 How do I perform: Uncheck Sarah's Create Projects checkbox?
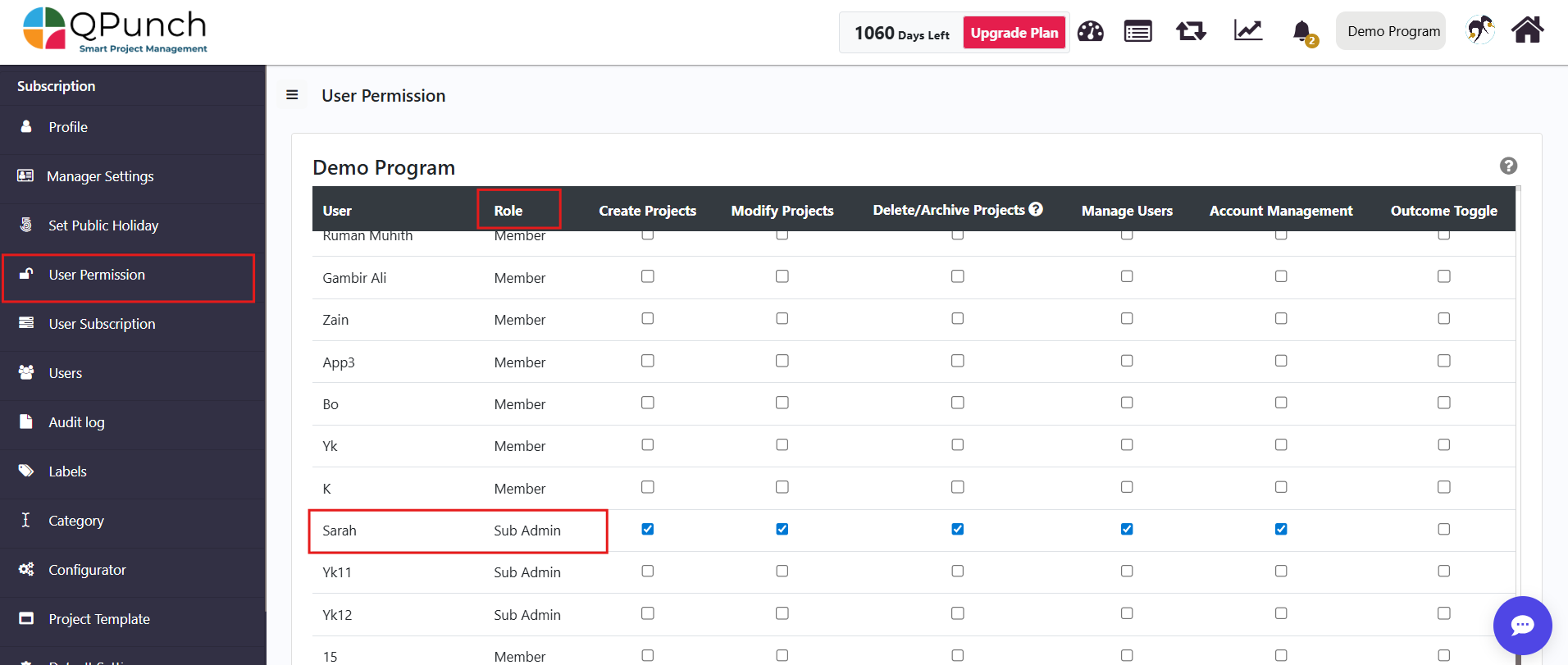point(648,529)
